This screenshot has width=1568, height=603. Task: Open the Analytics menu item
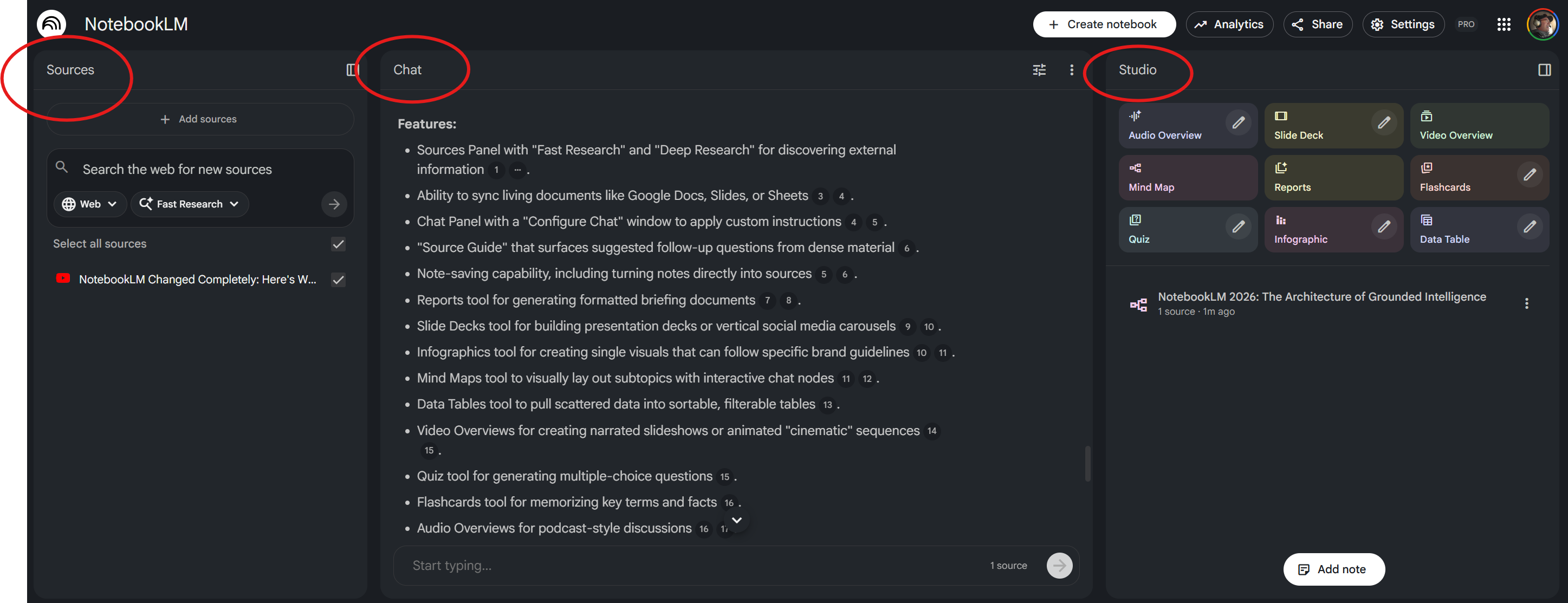[x=1229, y=24]
